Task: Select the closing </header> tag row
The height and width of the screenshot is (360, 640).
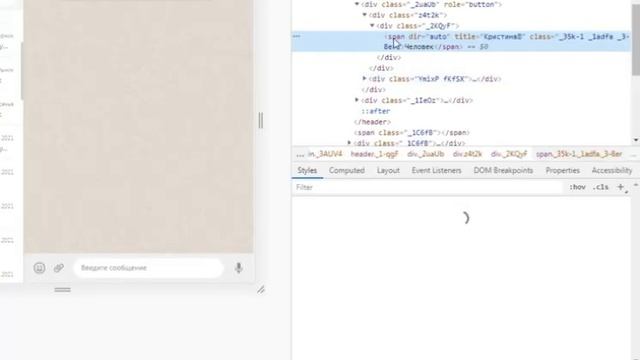Action: (372, 122)
